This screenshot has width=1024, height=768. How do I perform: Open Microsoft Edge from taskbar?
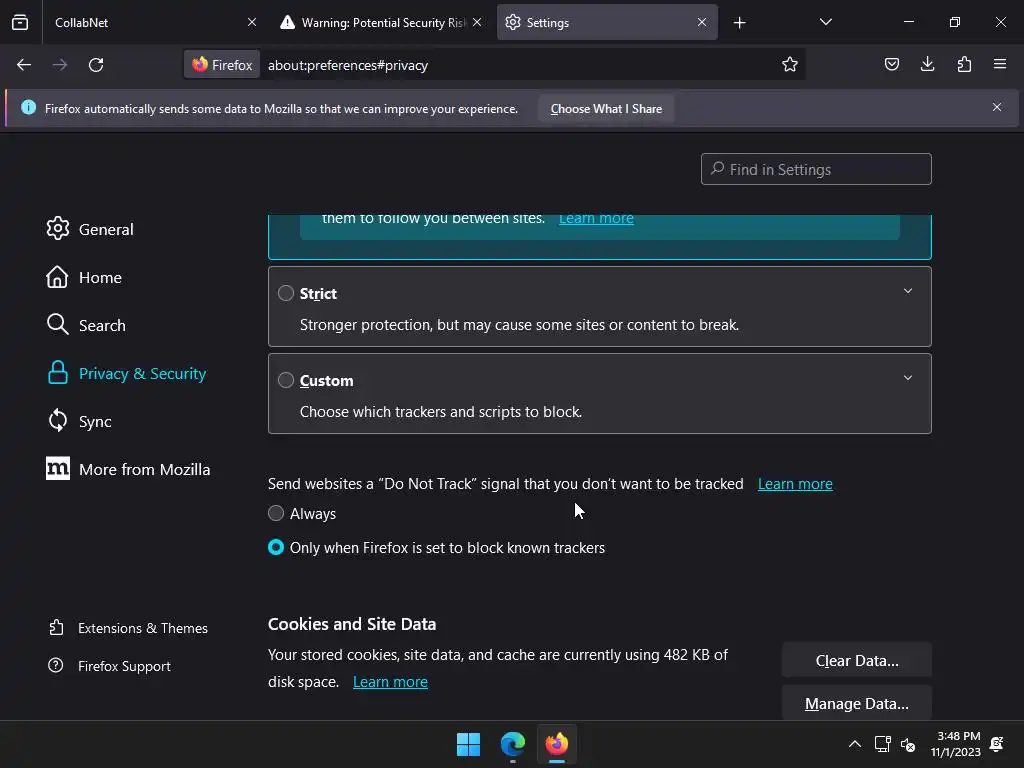point(513,744)
